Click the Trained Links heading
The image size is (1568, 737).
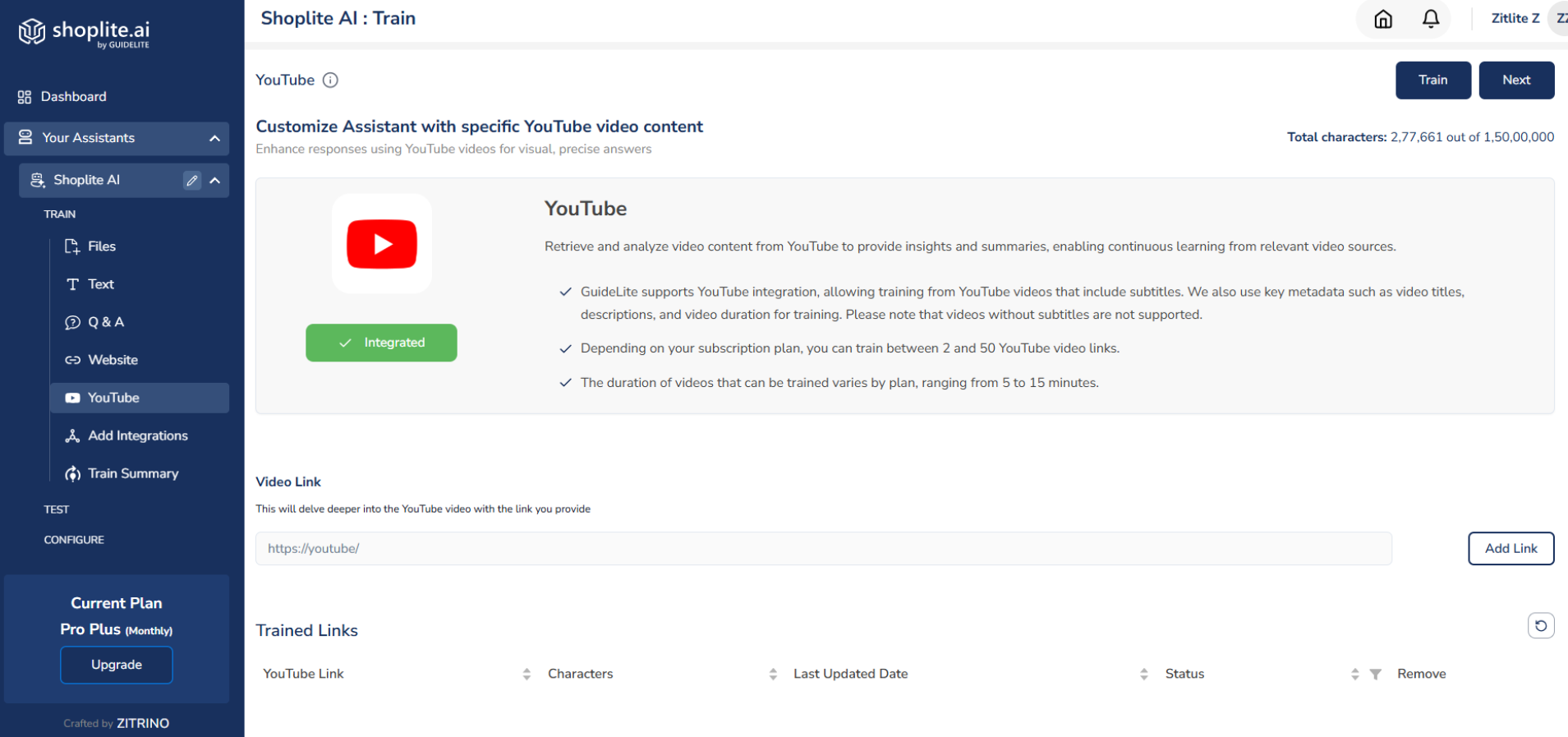[307, 630]
